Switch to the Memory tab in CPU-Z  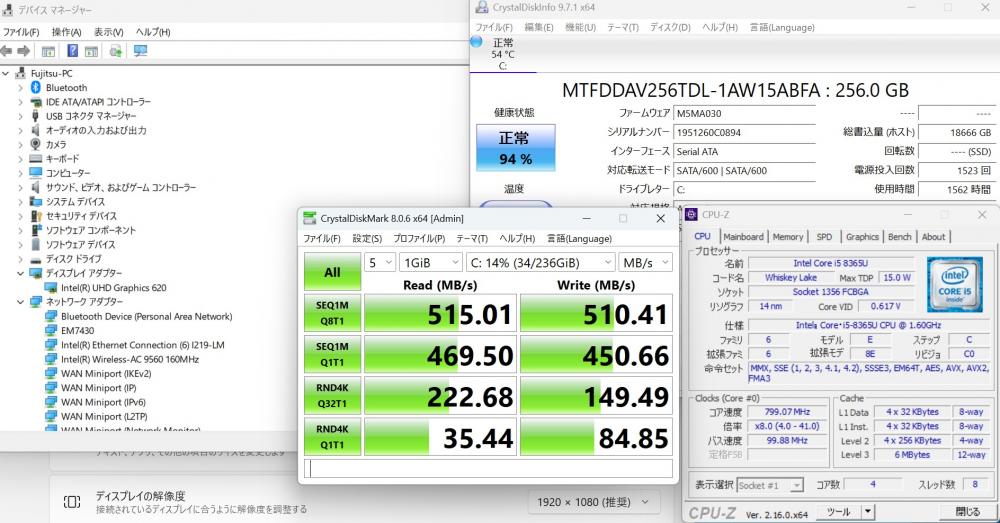point(788,237)
